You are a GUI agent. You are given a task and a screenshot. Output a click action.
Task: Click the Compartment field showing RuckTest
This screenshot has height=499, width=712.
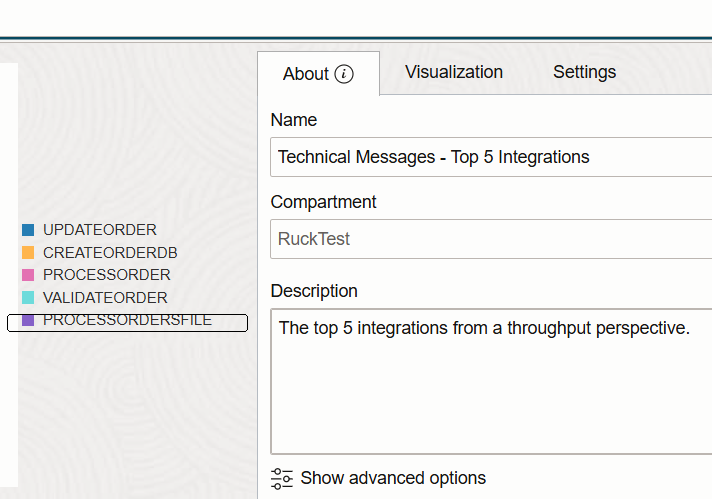click(x=491, y=239)
